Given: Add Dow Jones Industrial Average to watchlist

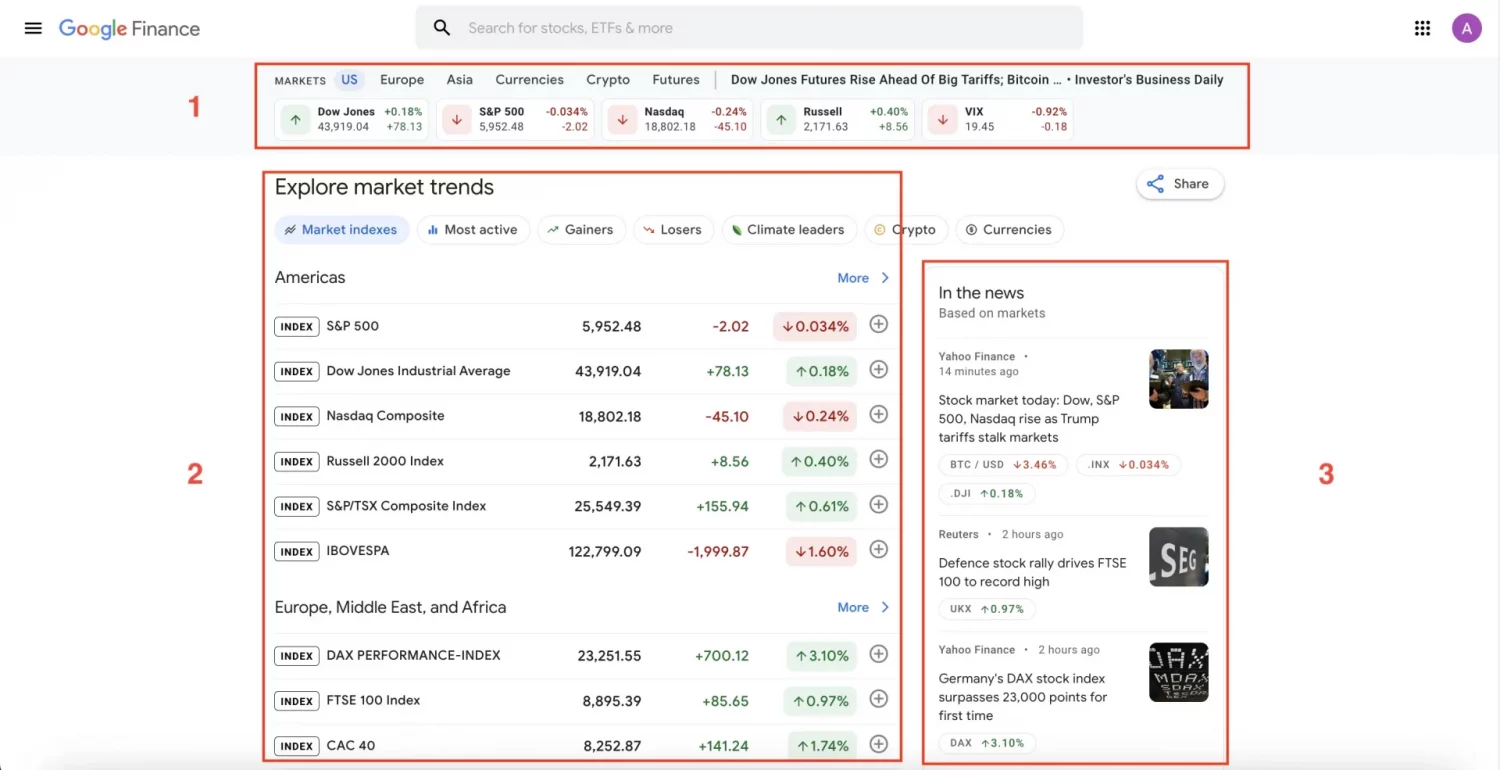Looking at the screenshot, I should coord(878,369).
